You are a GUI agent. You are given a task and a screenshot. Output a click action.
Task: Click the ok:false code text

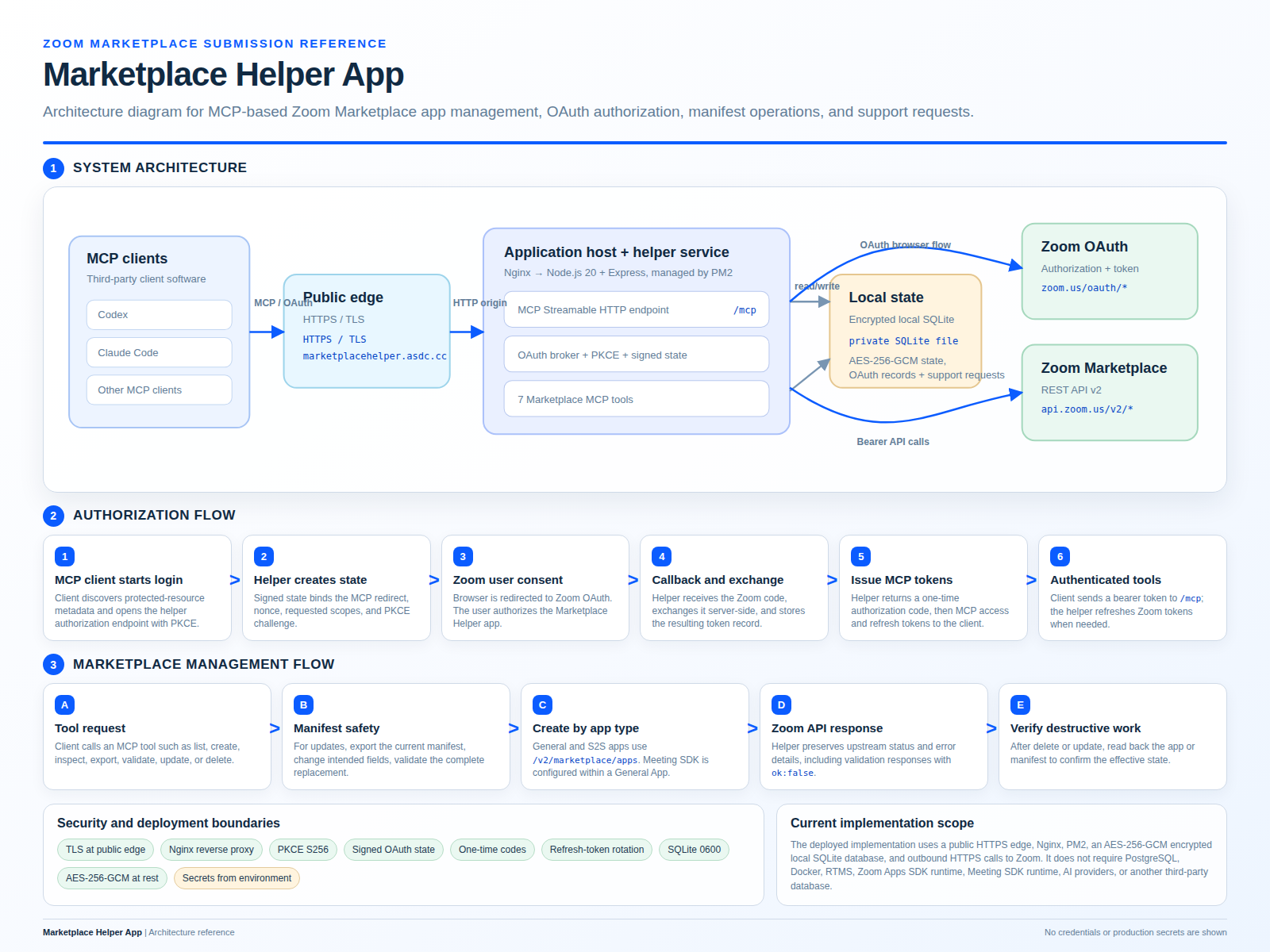(792, 773)
